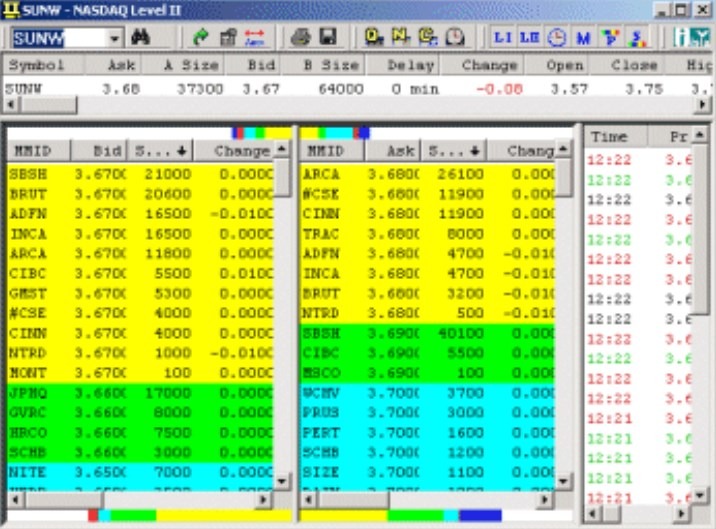Viewport: 716px width, 529px height.
Task: Click the yellow N toolbar icon
Action: [400, 37]
